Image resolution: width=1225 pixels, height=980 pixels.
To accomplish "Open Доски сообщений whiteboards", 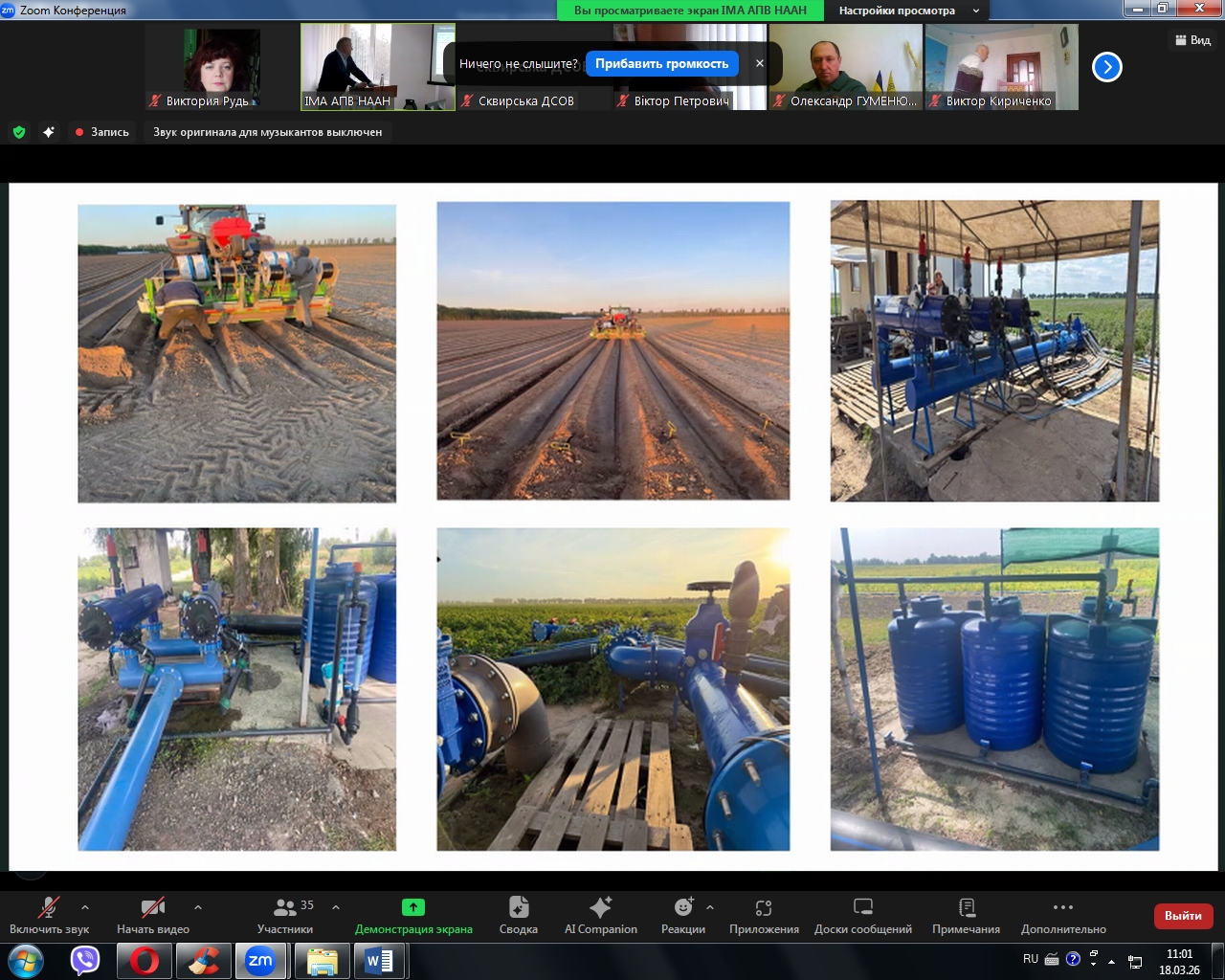I will 862,915.
